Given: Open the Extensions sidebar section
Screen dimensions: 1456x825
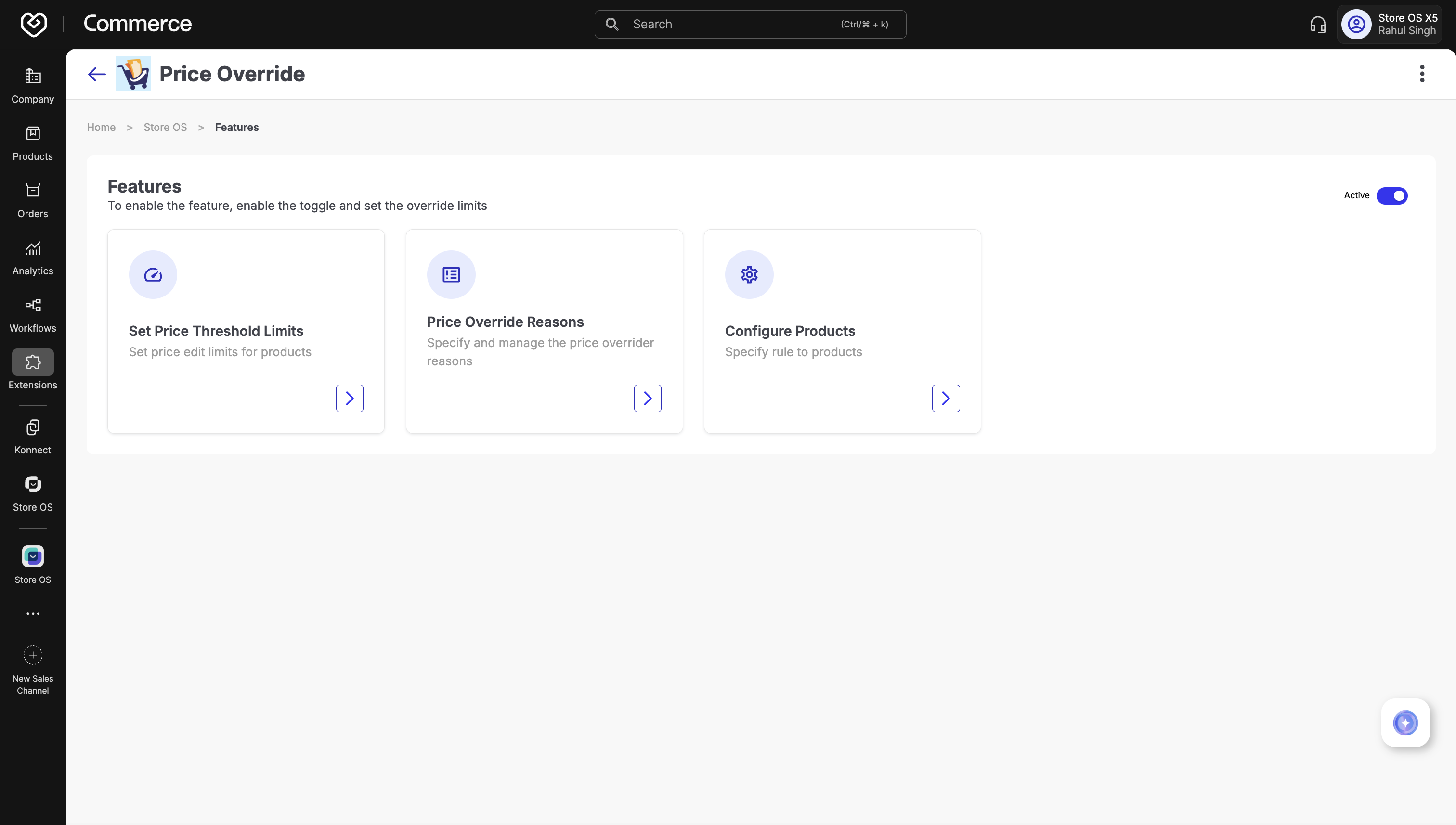Looking at the screenshot, I should (33, 370).
